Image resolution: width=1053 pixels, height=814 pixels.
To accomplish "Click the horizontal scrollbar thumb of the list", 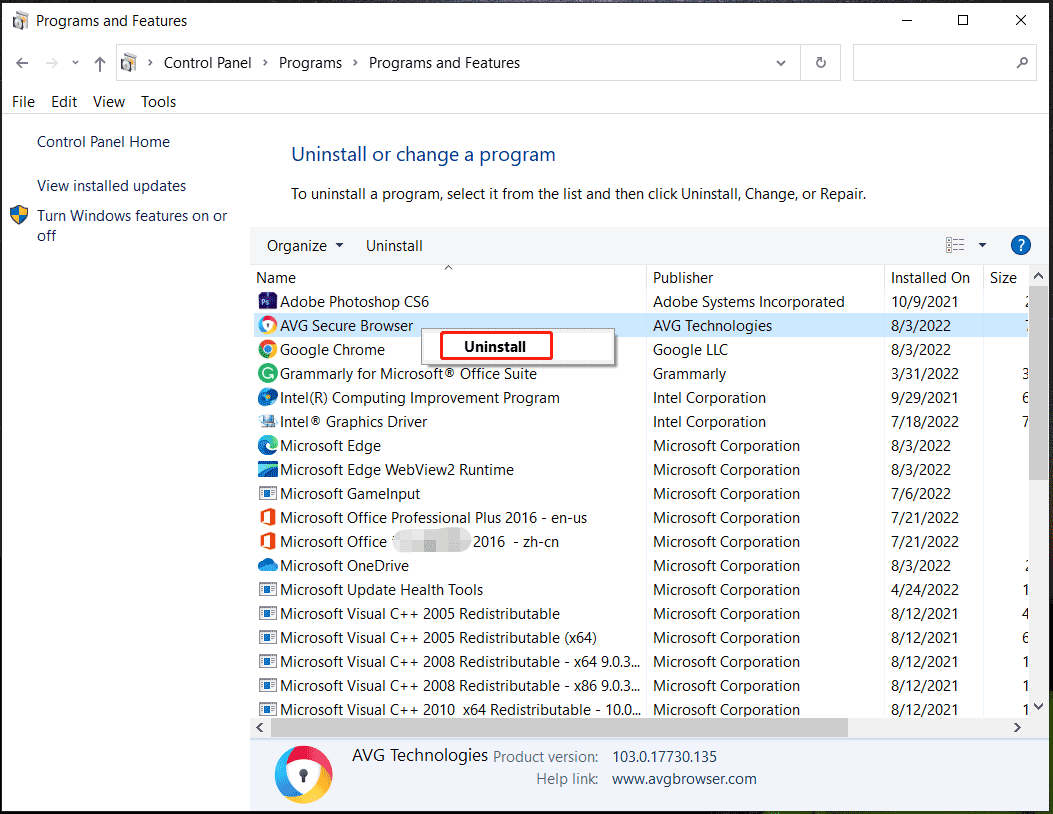I will [559, 727].
